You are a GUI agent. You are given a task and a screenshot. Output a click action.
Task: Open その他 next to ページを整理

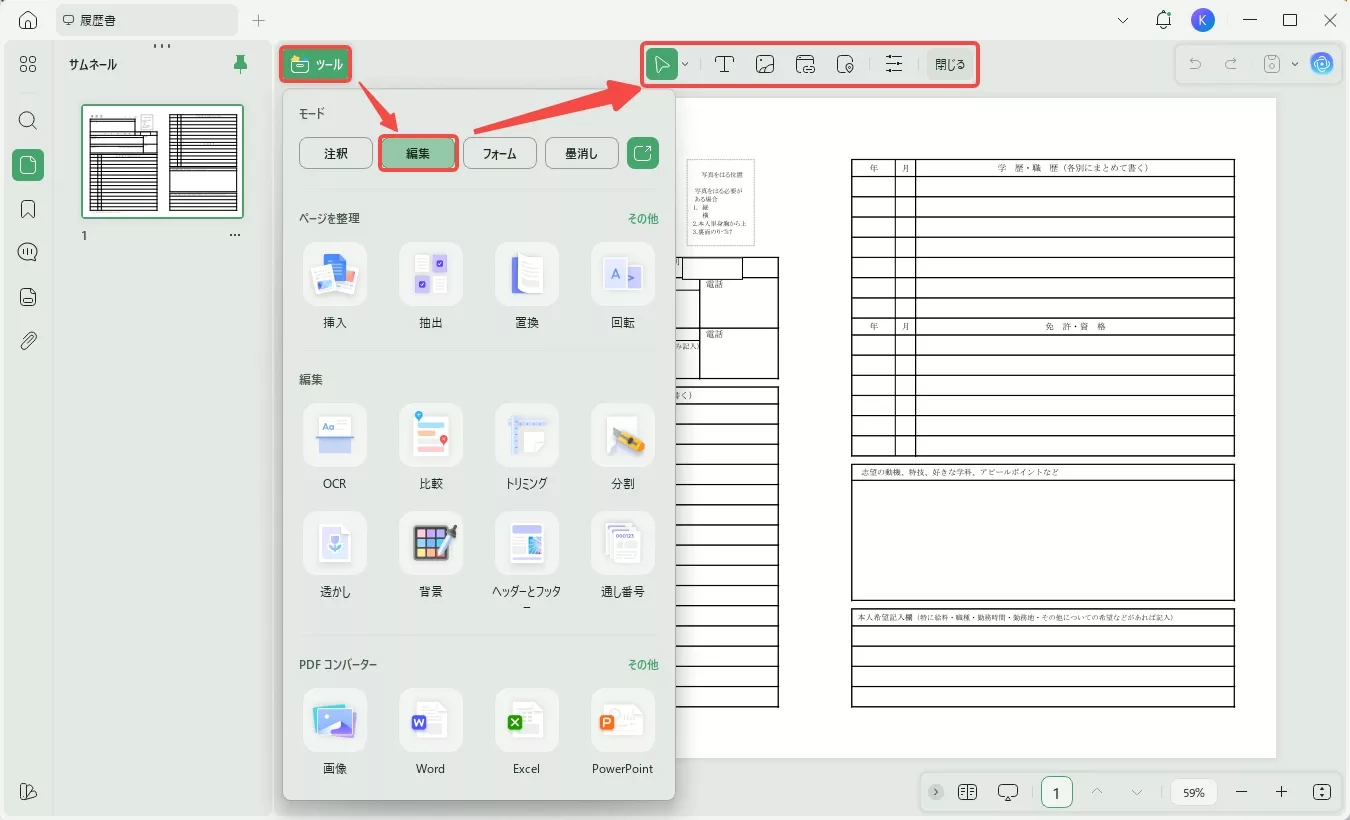[644, 218]
